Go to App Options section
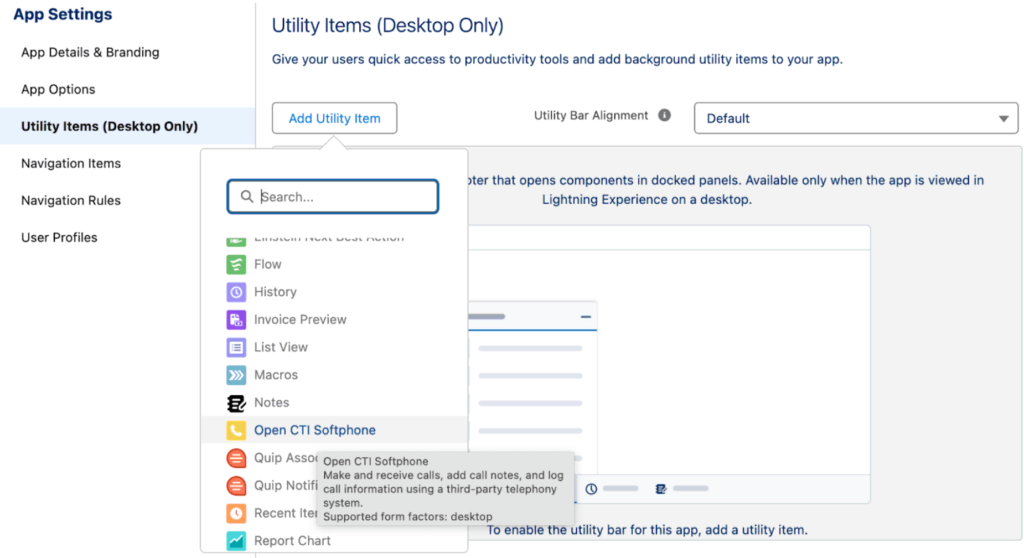This screenshot has width=1024, height=558. click(58, 89)
